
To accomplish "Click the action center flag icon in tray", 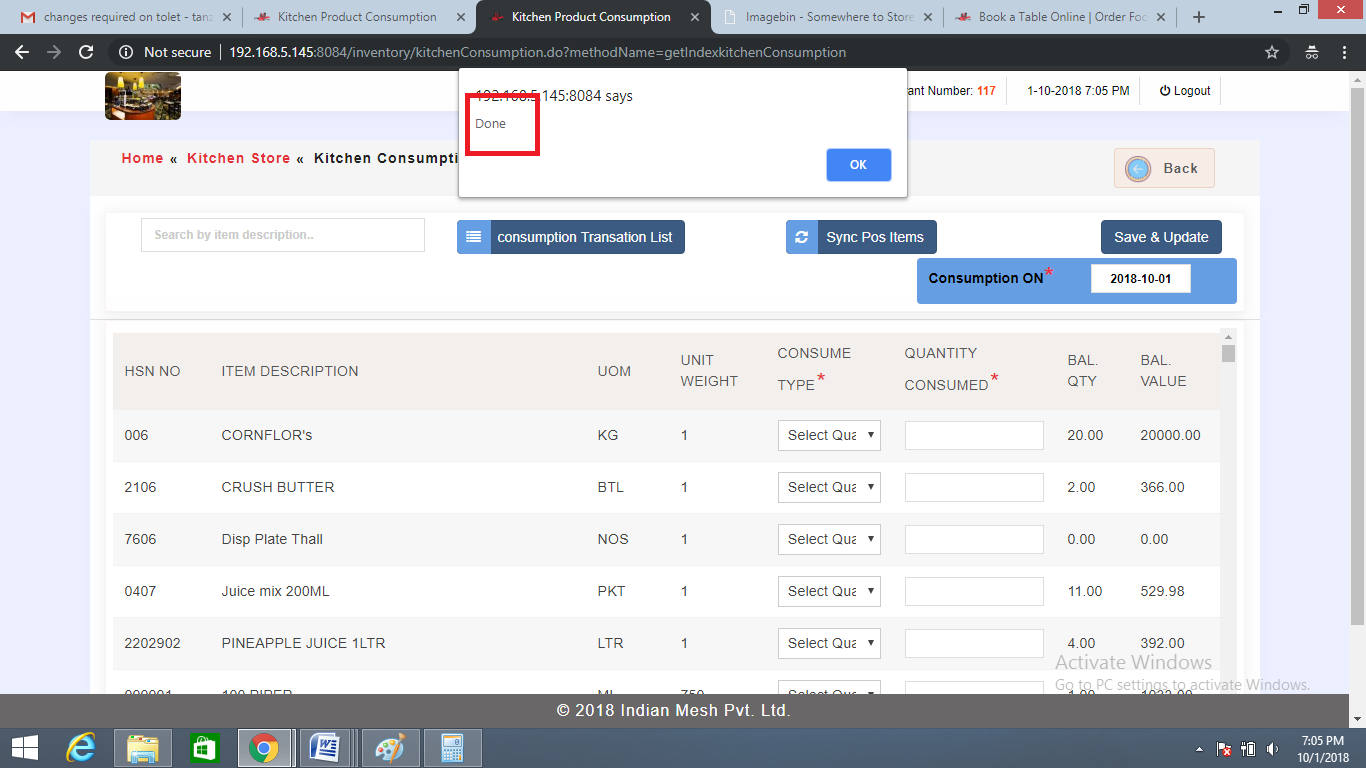I will point(1224,748).
